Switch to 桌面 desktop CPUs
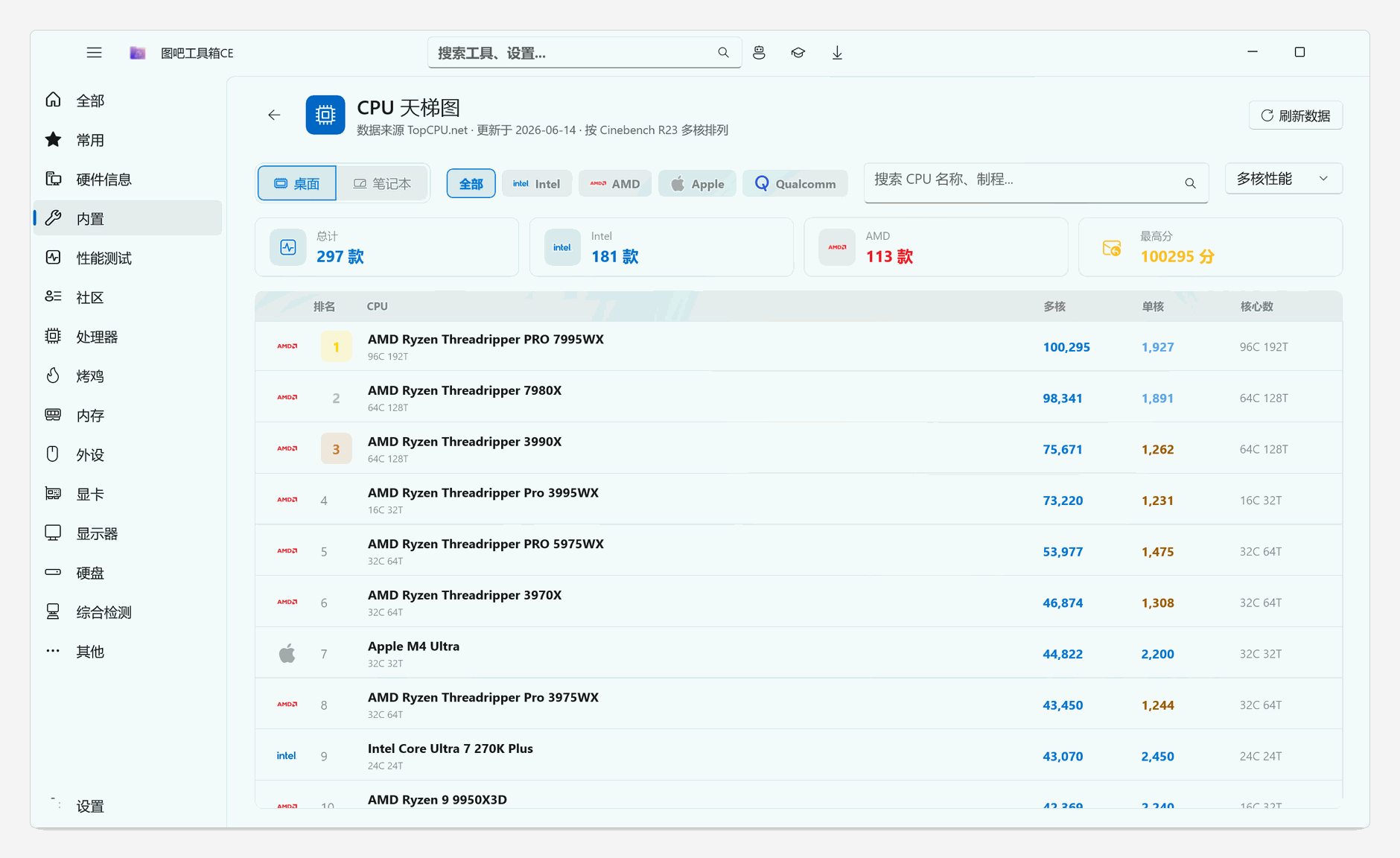Image resolution: width=1400 pixels, height=858 pixels. (x=297, y=183)
